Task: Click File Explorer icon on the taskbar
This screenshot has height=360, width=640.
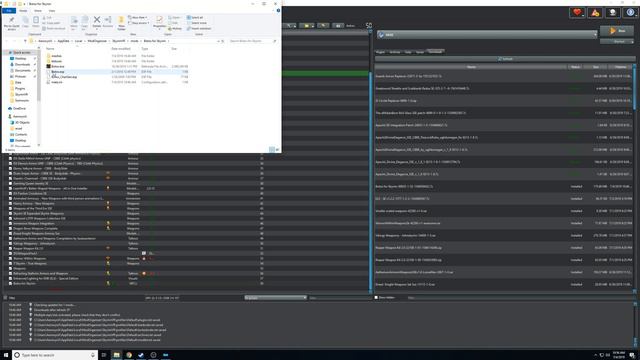Action: tap(116, 355)
